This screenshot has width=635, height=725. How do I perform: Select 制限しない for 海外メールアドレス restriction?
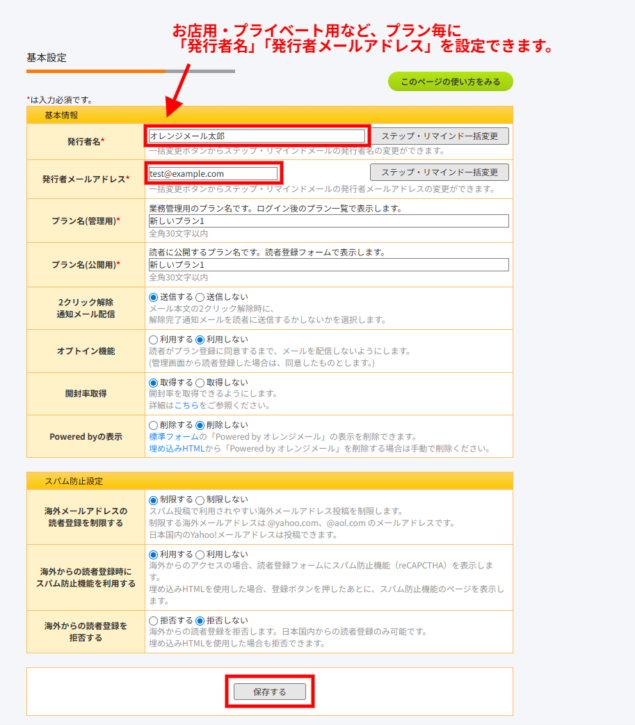[200, 500]
